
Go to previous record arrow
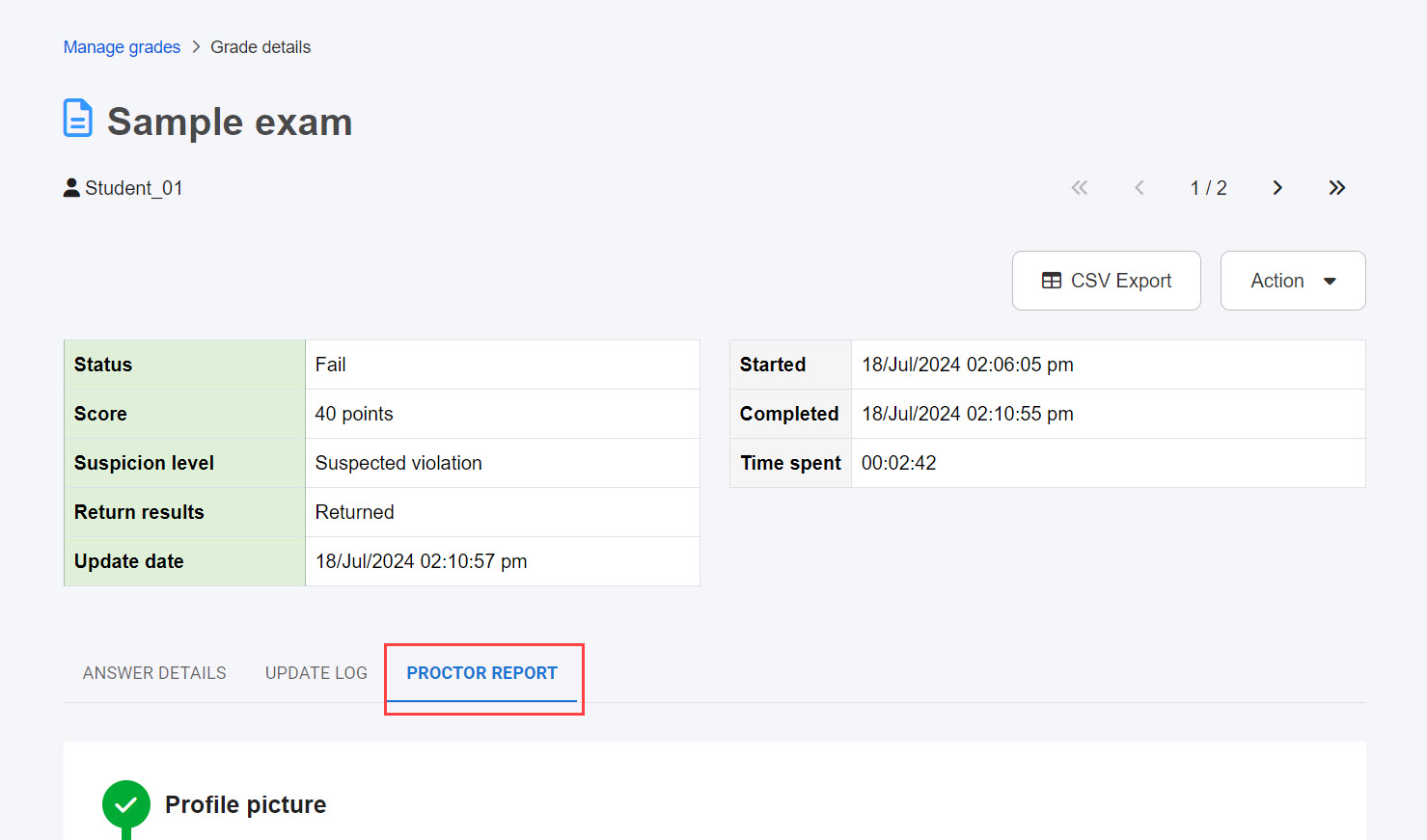pos(1139,188)
